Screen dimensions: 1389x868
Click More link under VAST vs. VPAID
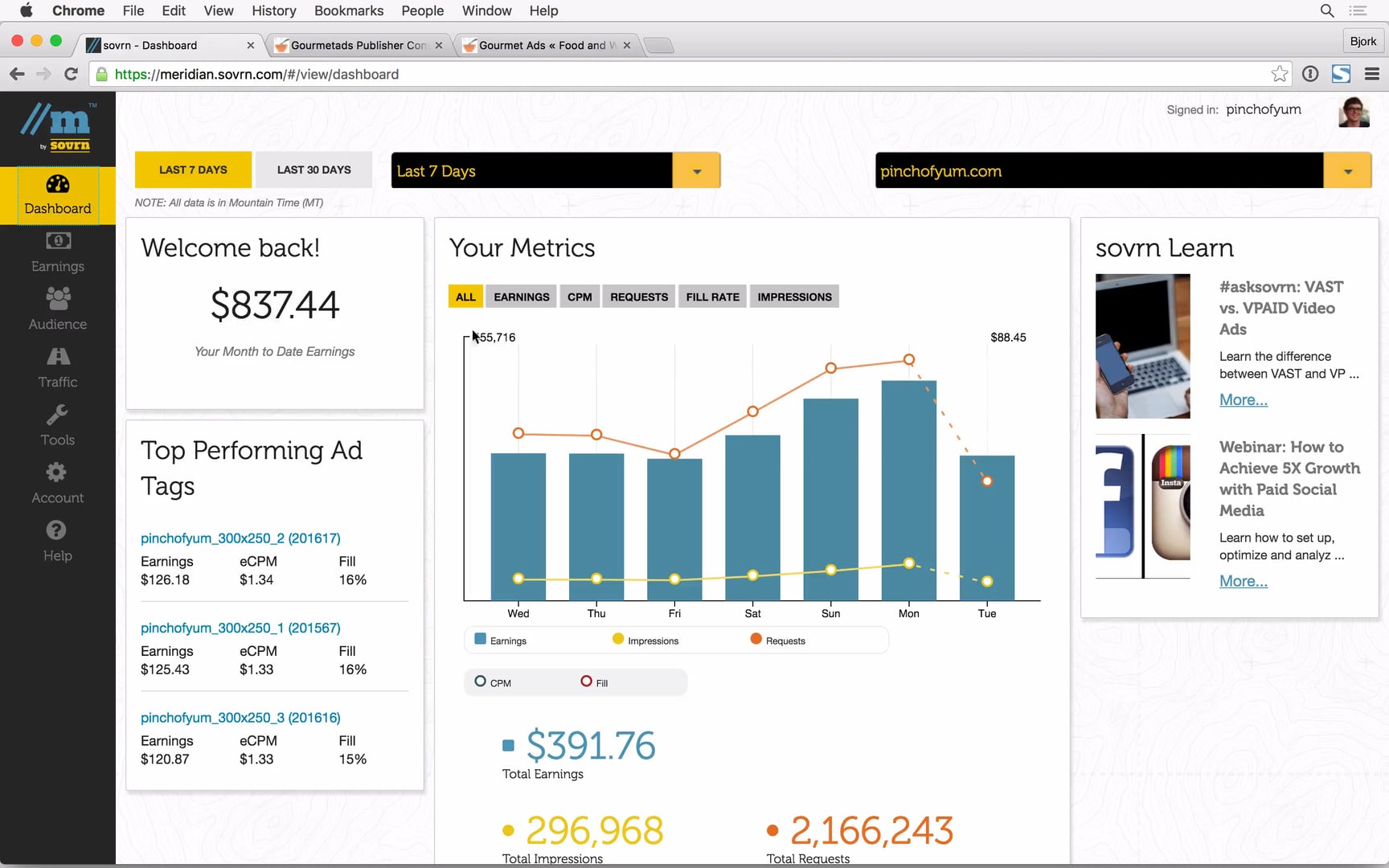(x=1243, y=399)
